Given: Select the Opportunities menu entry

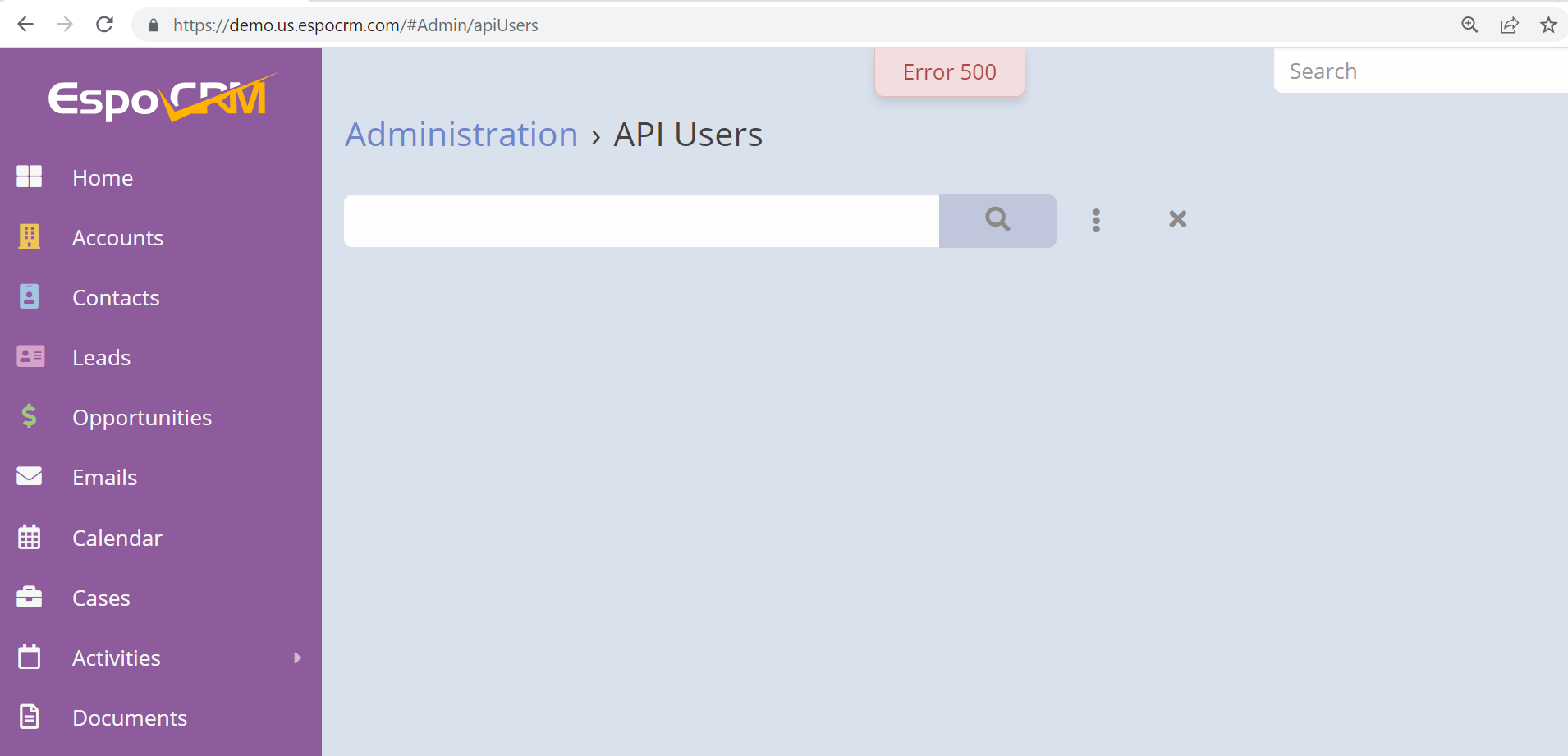Looking at the screenshot, I should click(x=141, y=416).
